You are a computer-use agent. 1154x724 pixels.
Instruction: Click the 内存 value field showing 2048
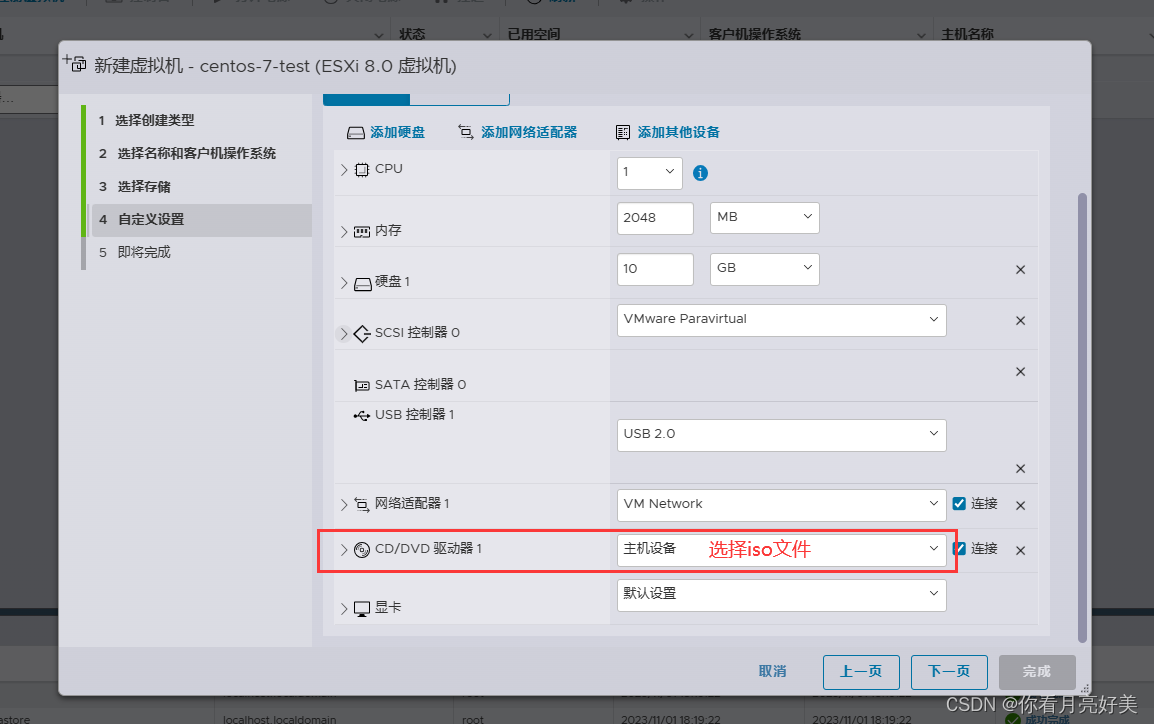pos(655,217)
